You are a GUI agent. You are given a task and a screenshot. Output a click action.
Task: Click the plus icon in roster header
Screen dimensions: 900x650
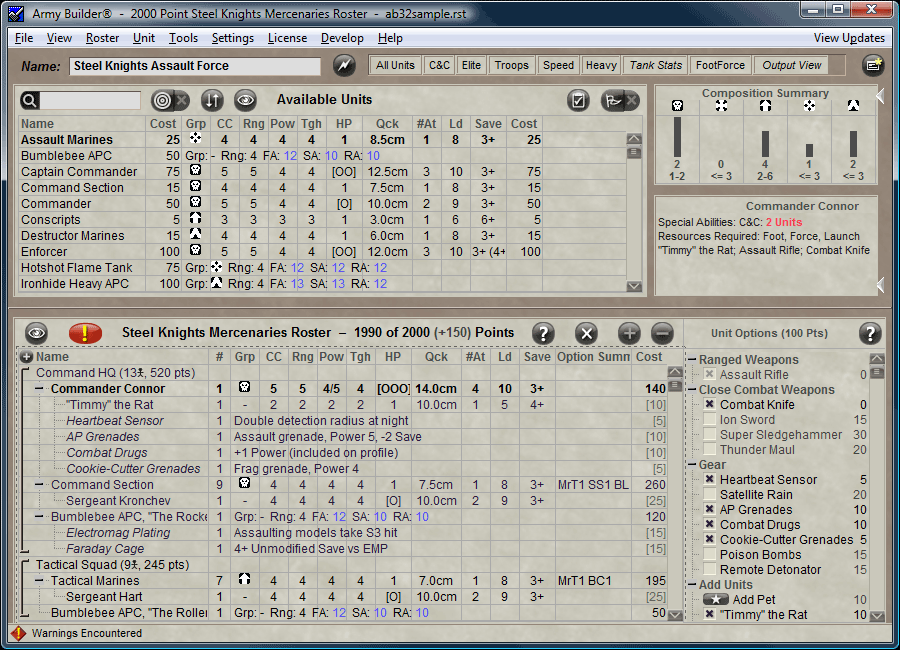[x=629, y=333]
